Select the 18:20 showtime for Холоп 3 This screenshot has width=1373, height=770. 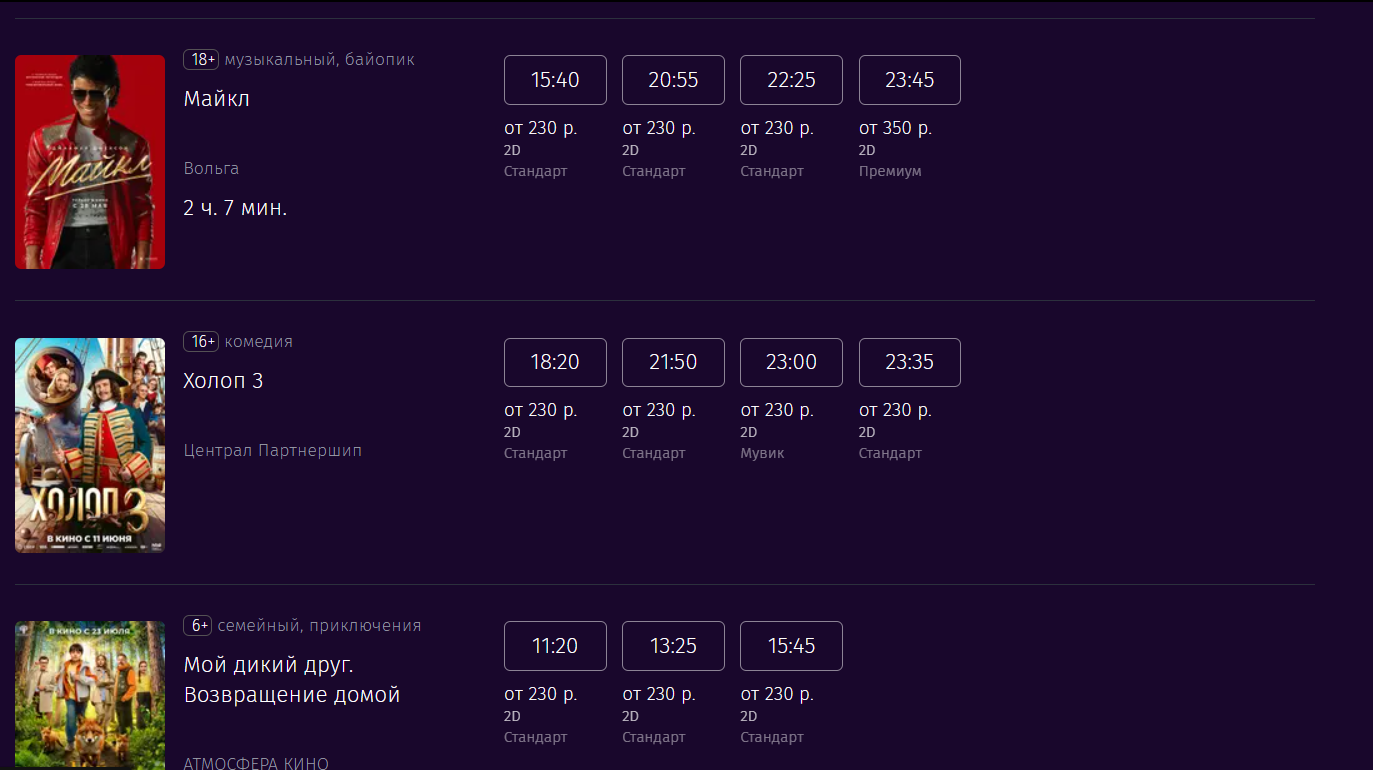pos(555,362)
